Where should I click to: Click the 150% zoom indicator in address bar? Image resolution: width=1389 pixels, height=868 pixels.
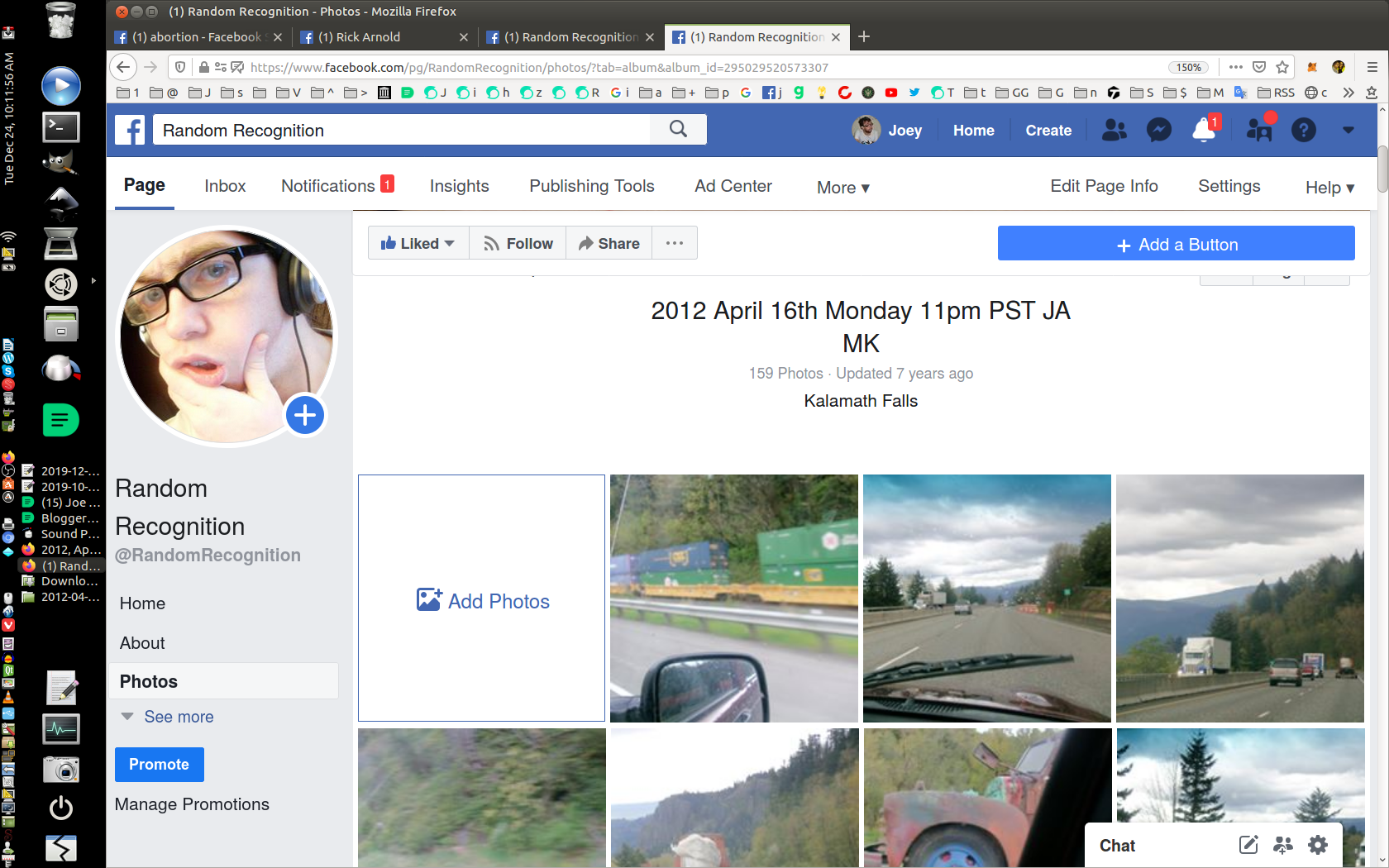pos(1190,67)
